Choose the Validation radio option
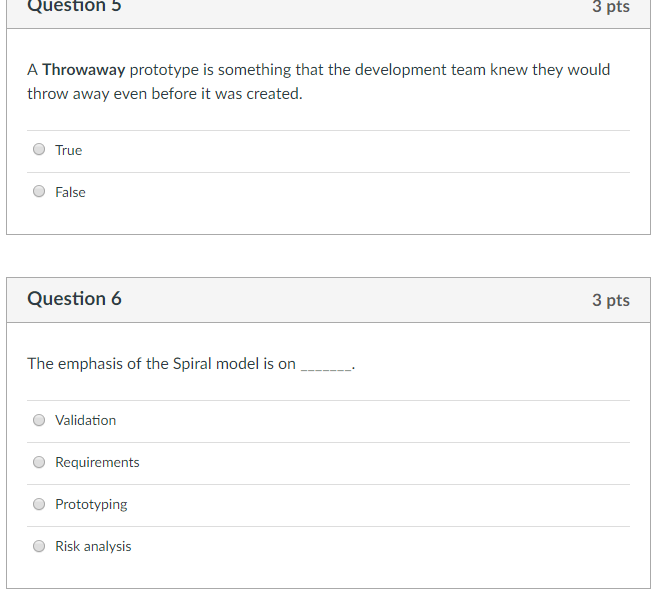Image resolution: width=656 pixels, height=590 pixels. (x=39, y=420)
